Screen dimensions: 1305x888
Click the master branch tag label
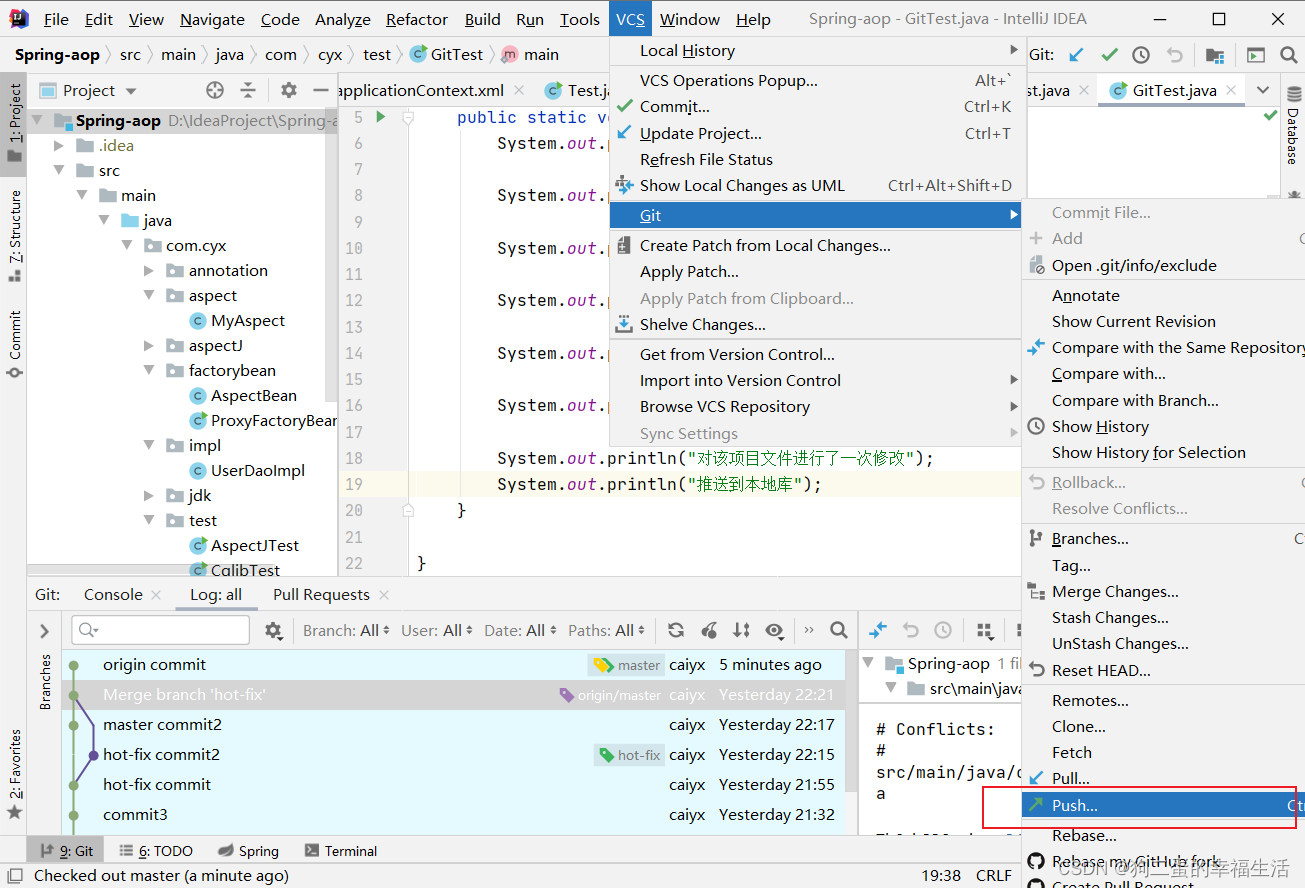[627, 665]
